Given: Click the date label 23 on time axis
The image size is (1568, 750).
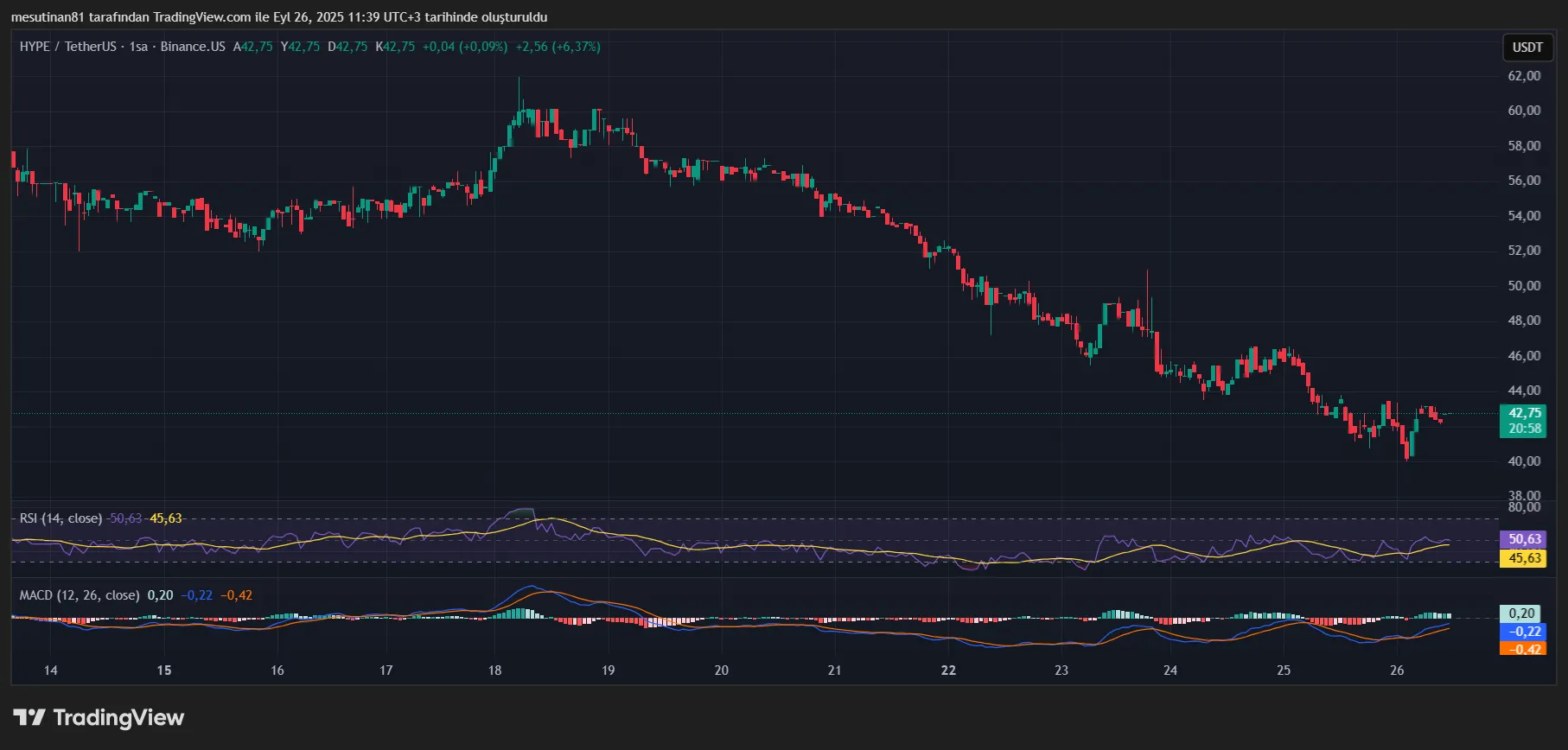Looking at the screenshot, I should (x=1061, y=671).
